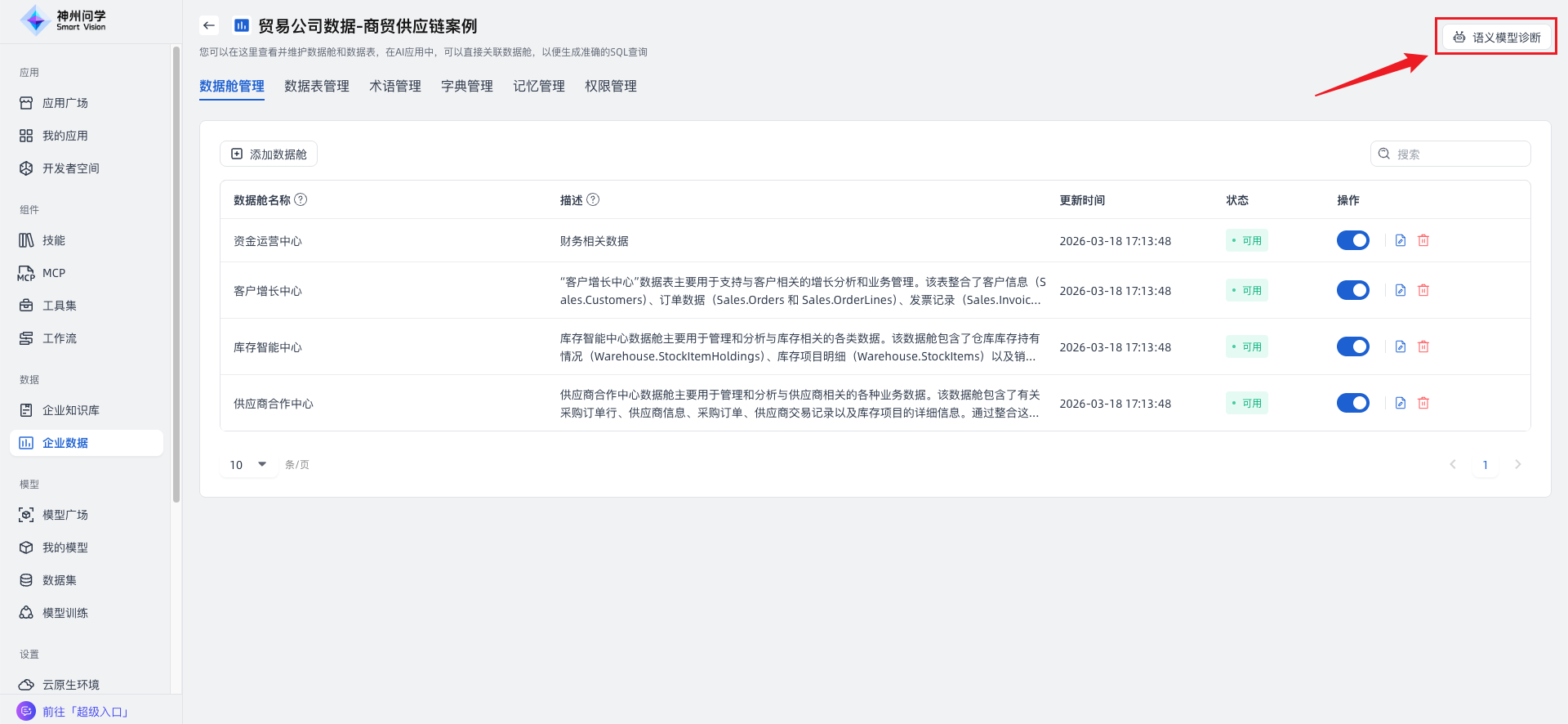Delete the 客户增长中心 row
Viewport: 1568px width, 724px height.
tap(1423, 290)
